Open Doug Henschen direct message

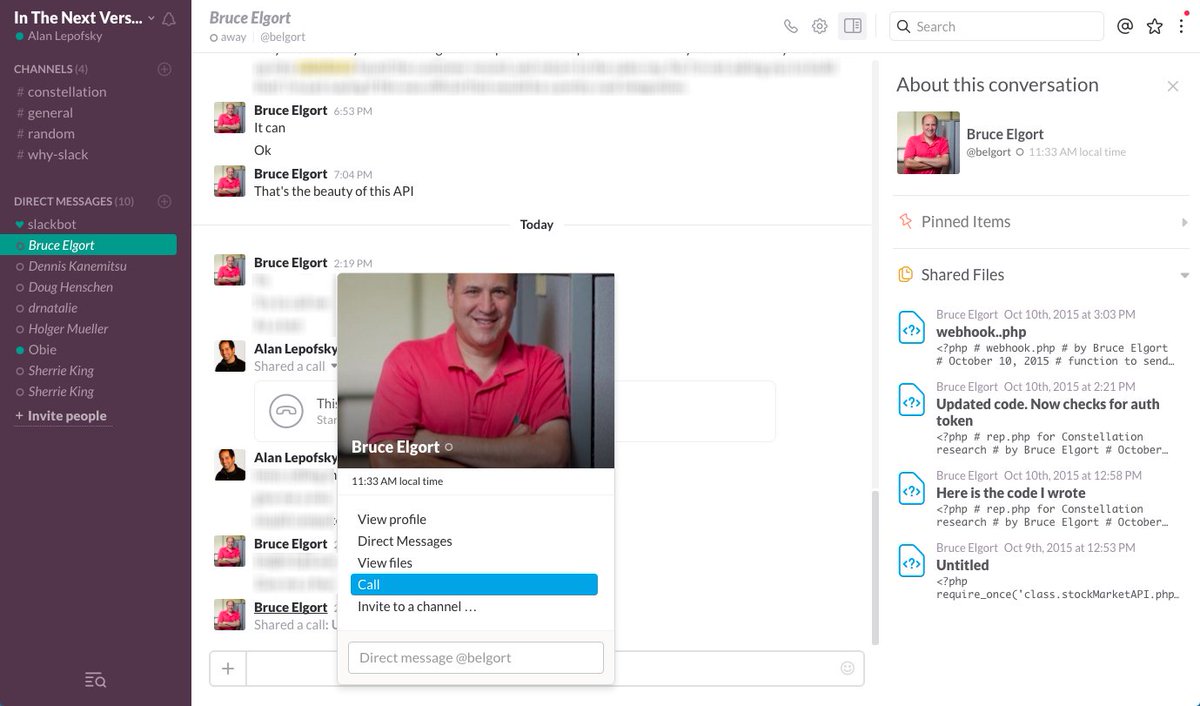pos(65,287)
